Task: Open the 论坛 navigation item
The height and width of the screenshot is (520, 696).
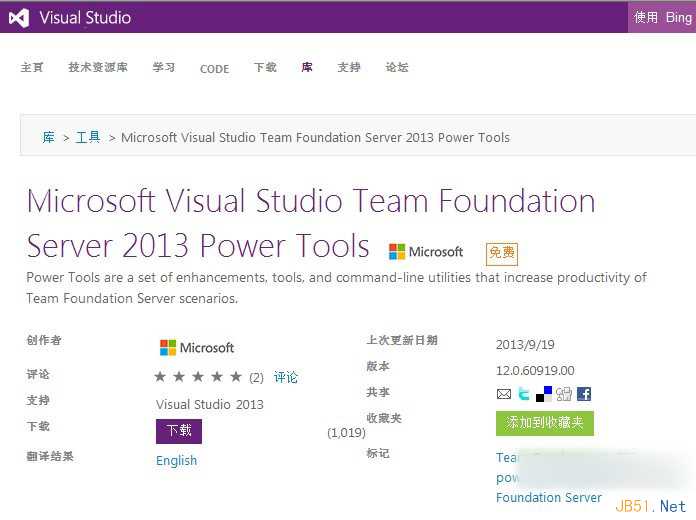Action: pyautogui.click(x=397, y=68)
